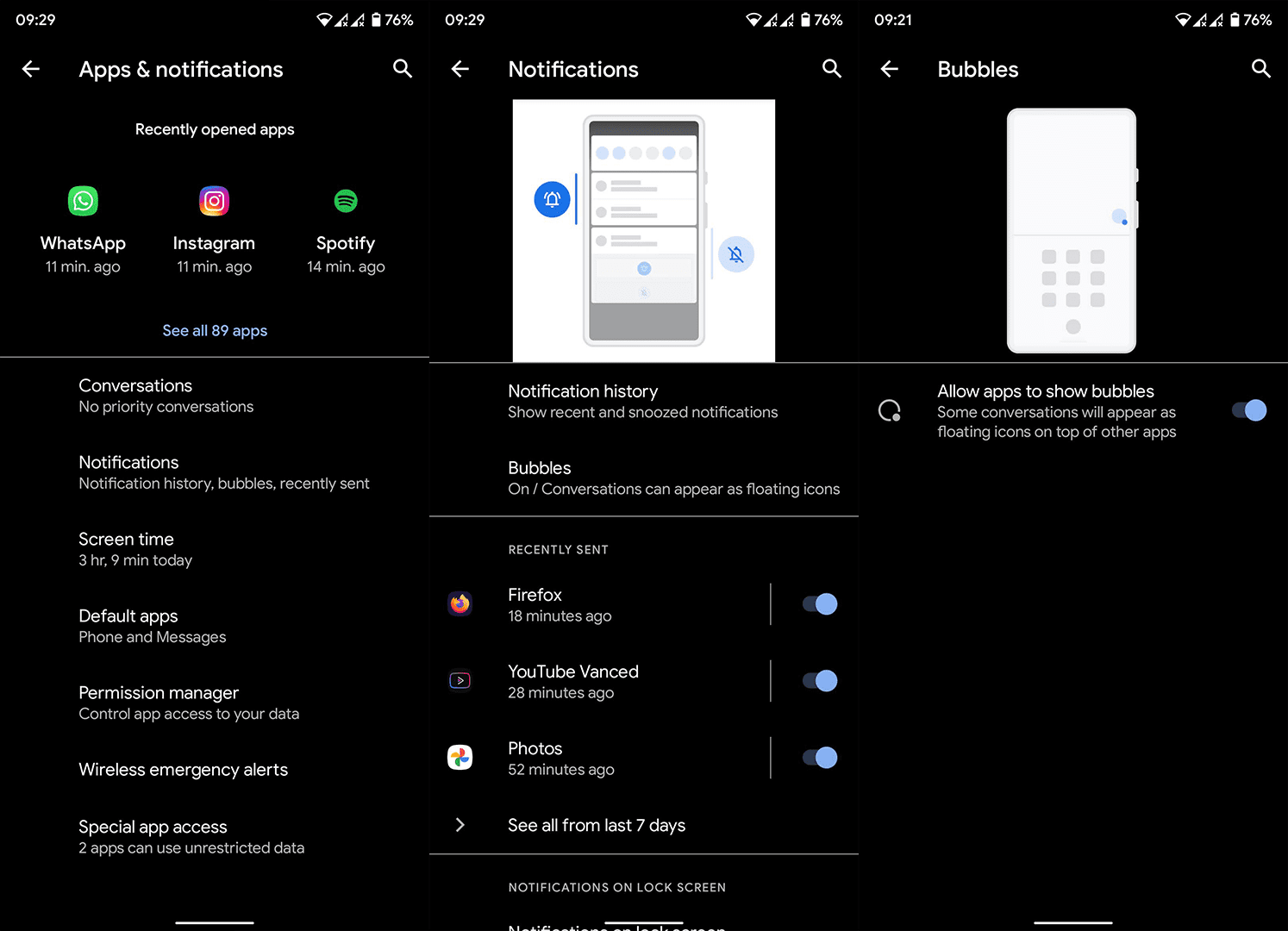Tap Spotify 14 min. ago label
Viewport: 1288px width, 931px height.
346,254
